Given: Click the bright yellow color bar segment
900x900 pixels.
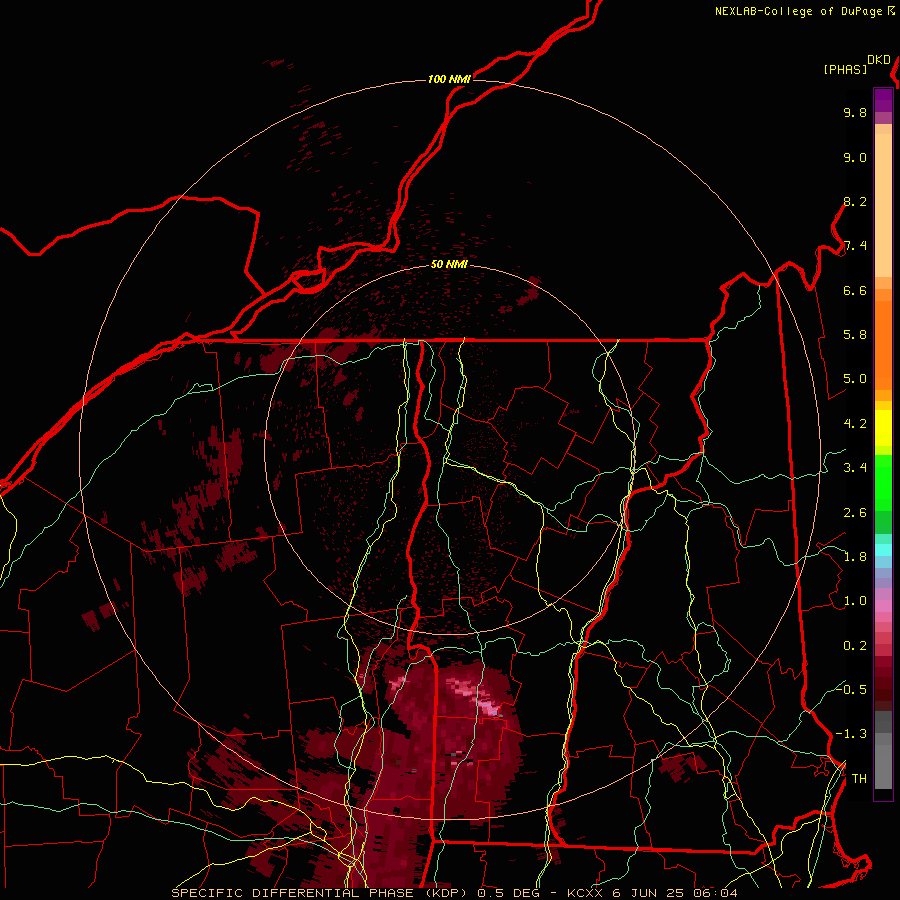Looking at the screenshot, I should [883, 428].
